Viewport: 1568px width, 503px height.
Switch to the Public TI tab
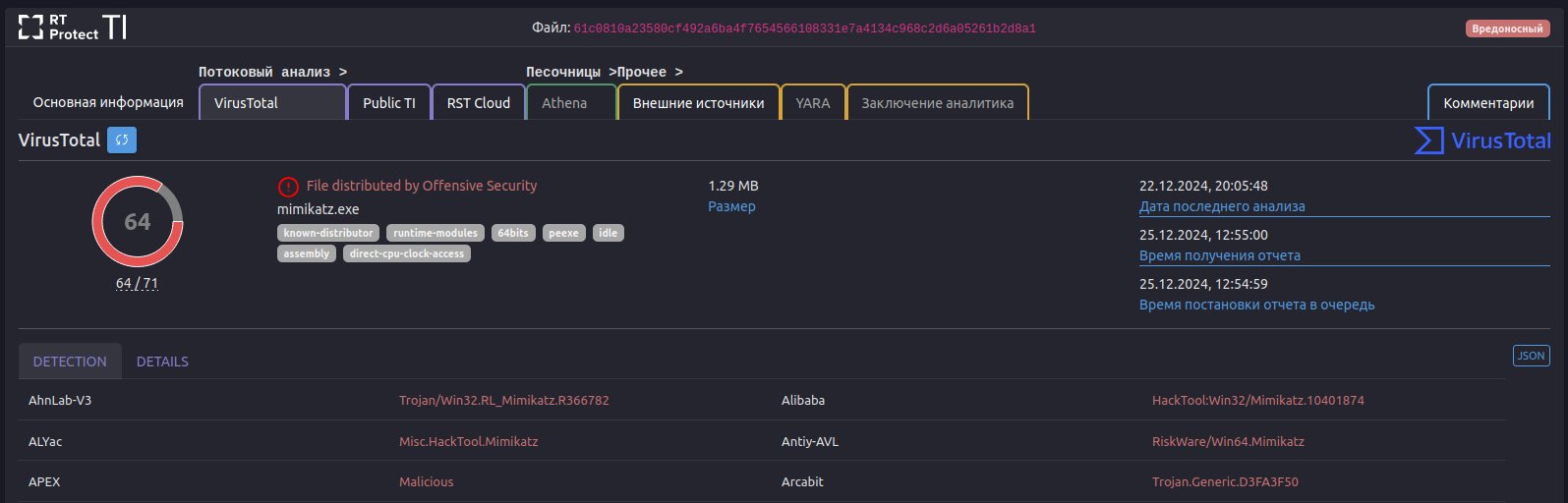coord(389,103)
